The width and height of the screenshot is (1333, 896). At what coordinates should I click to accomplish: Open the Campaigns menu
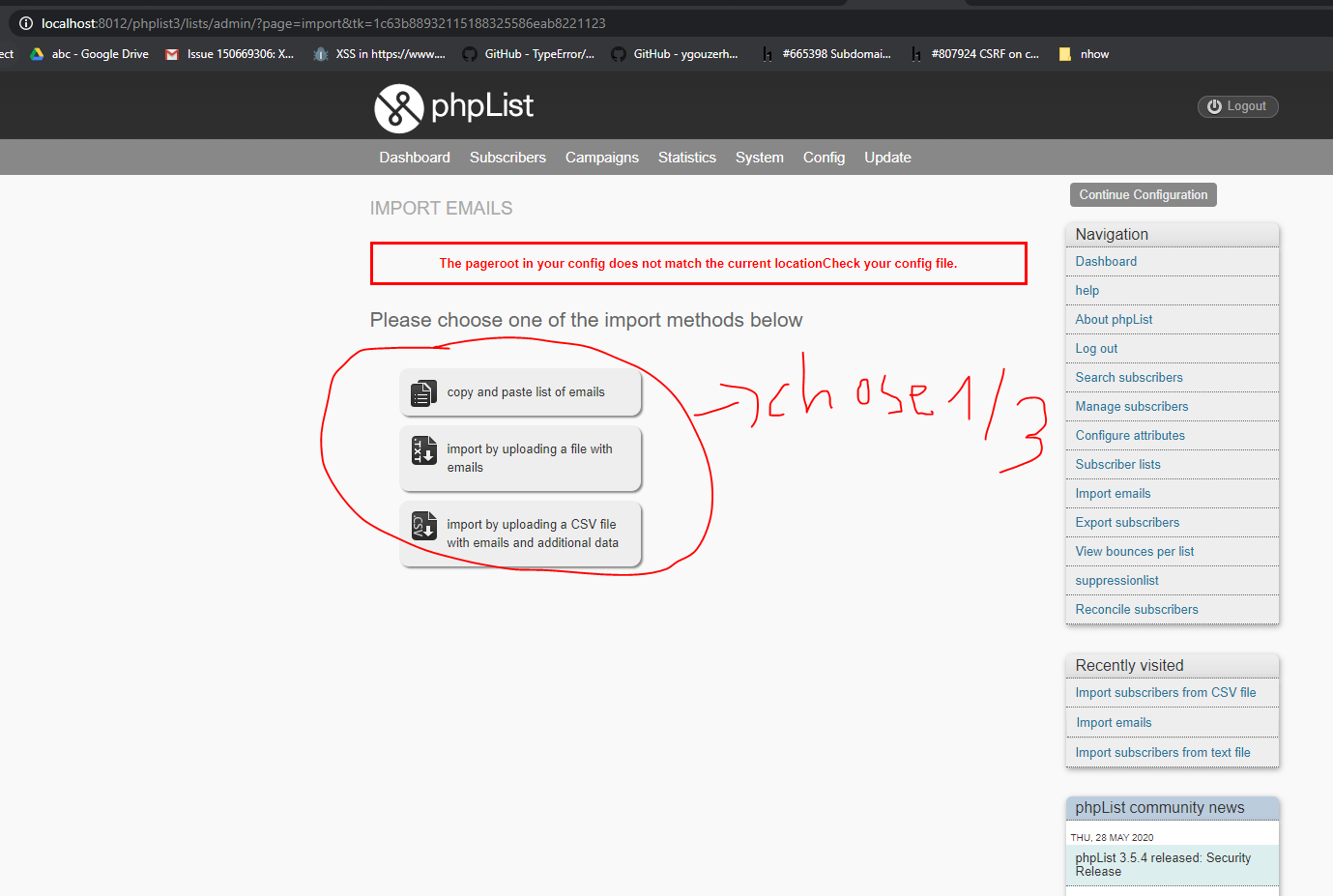[602, 158]
